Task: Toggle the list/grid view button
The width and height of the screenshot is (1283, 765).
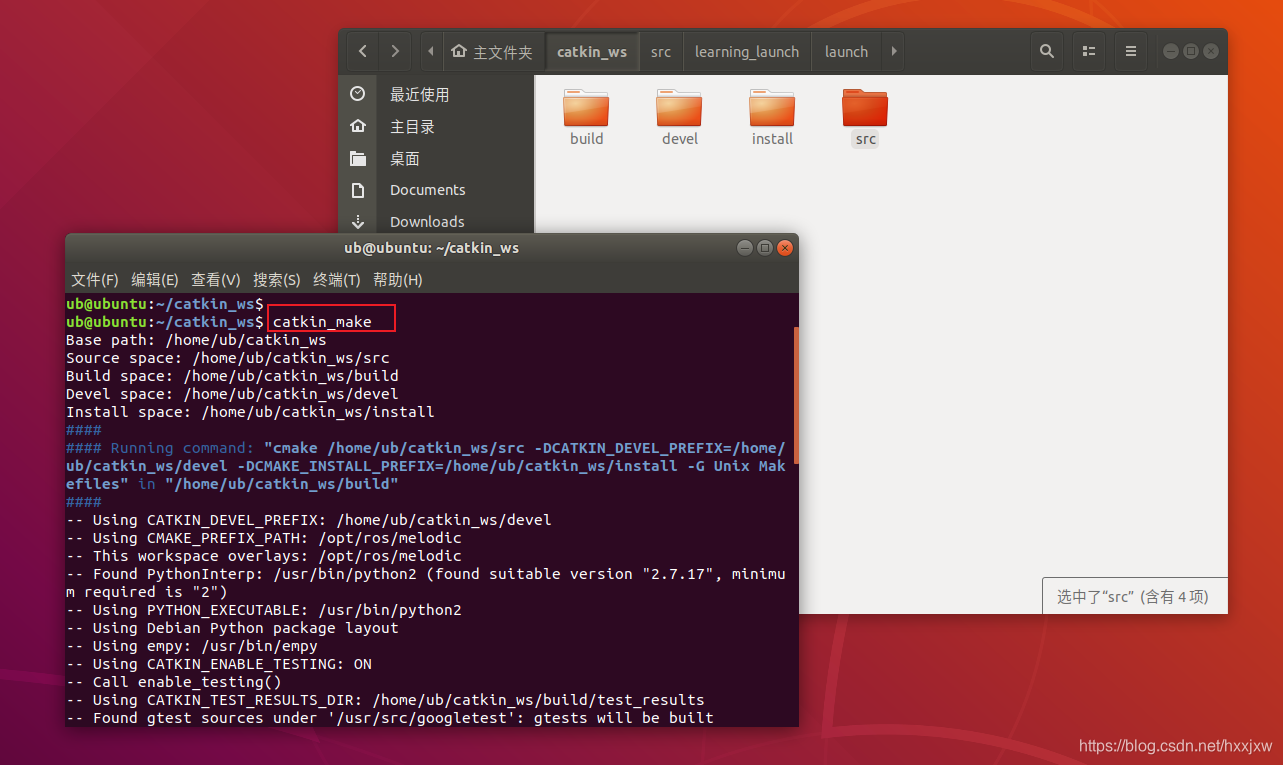Action: click(x=1089, y=51)
